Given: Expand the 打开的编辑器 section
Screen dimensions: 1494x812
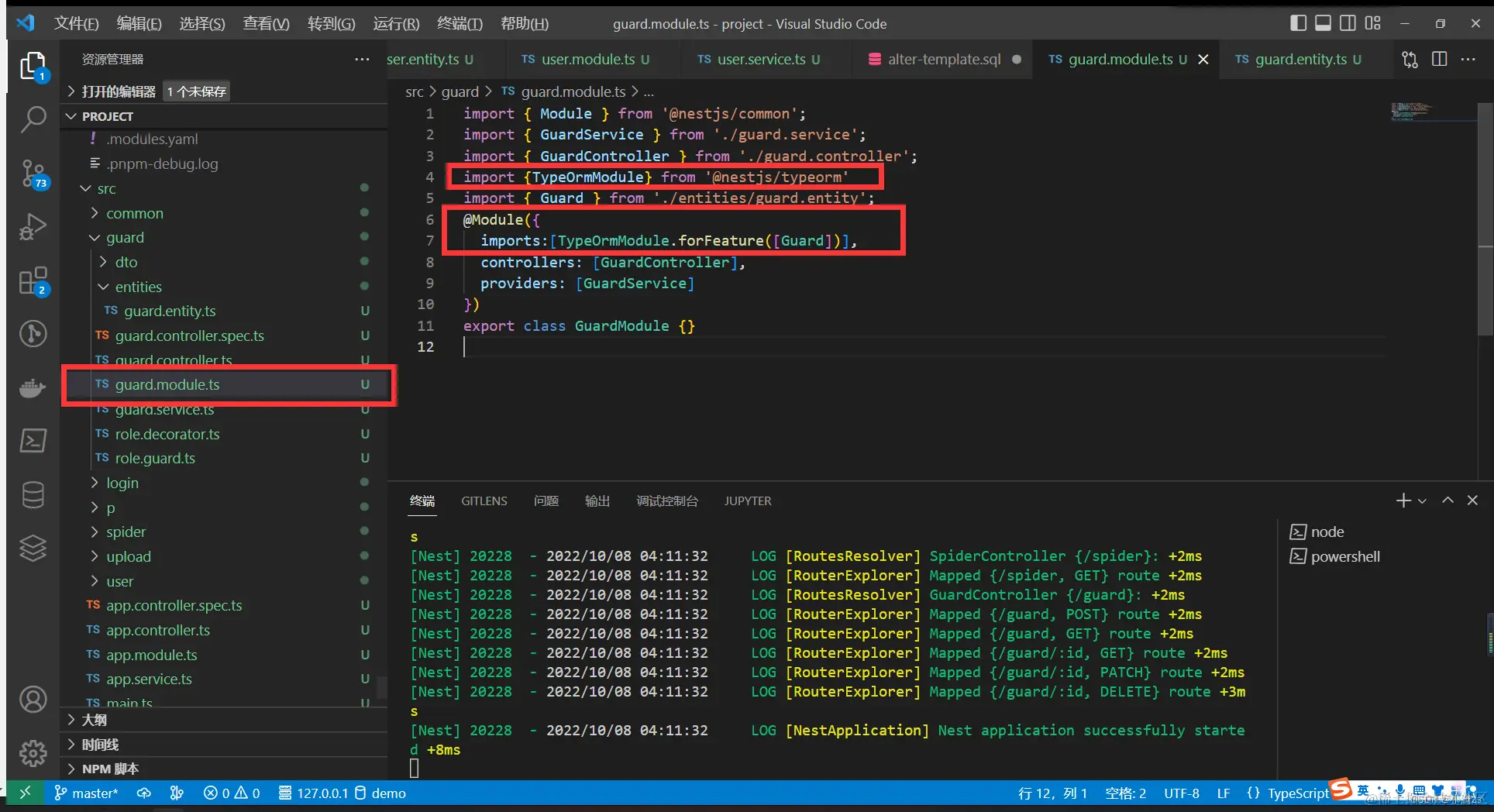Looking at the screenshot, I should [225, 91].
